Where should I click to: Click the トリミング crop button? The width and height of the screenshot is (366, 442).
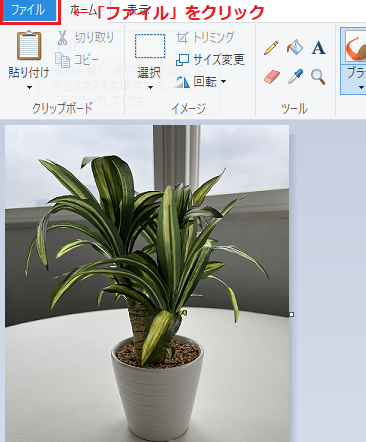click(x=205, y=38)
